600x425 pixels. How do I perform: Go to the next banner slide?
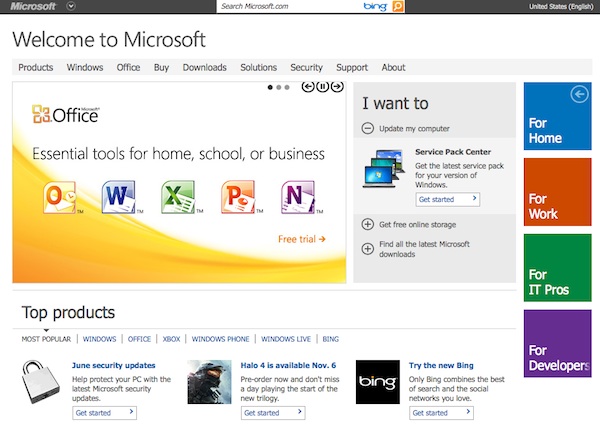tap(338, 87)
